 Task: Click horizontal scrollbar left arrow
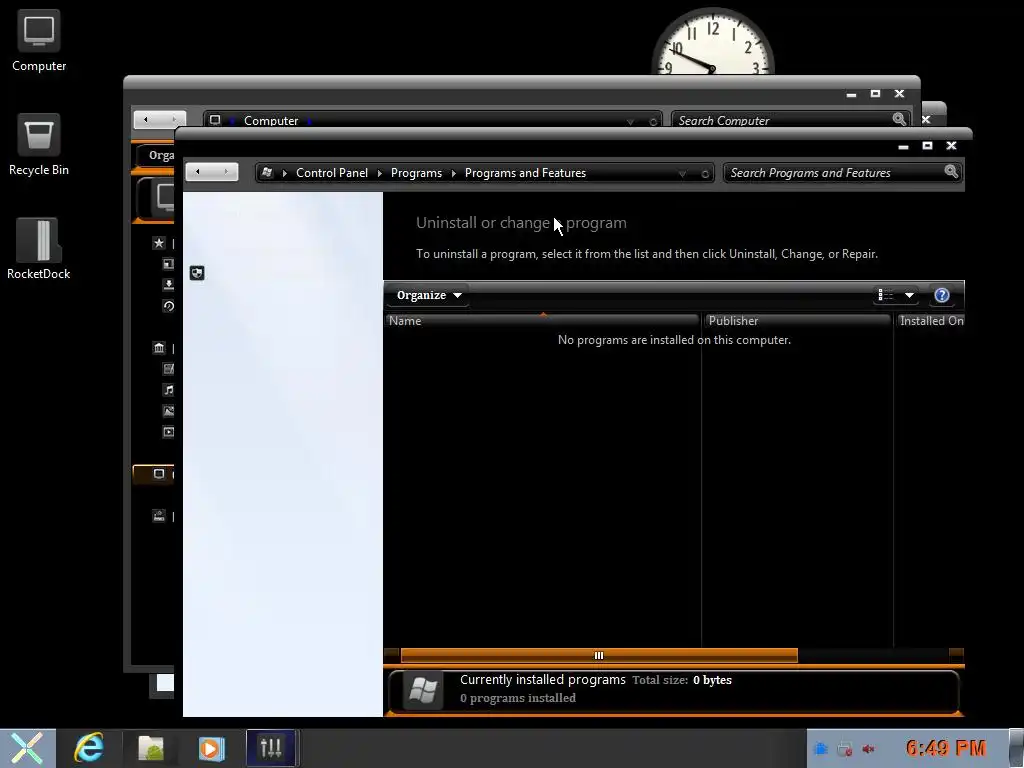coord(392,655)
